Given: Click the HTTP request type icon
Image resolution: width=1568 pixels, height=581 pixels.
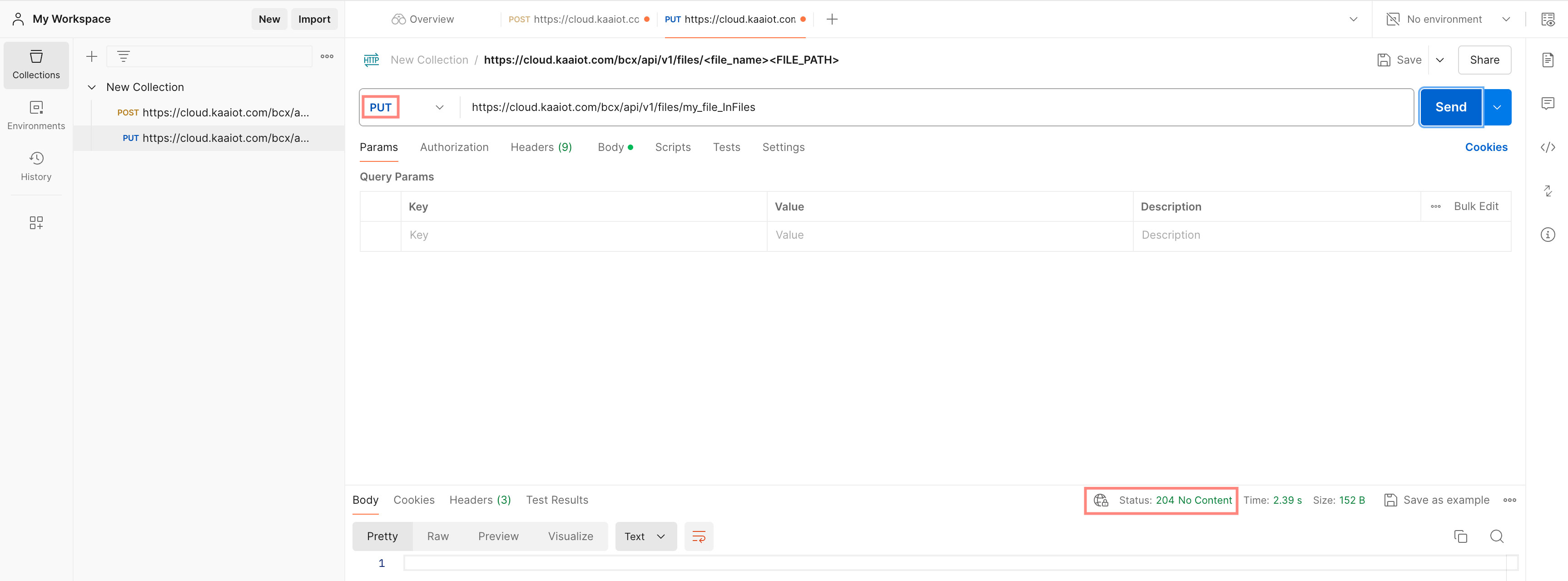Looking at the screenshot, I should (x=371, y=60).
